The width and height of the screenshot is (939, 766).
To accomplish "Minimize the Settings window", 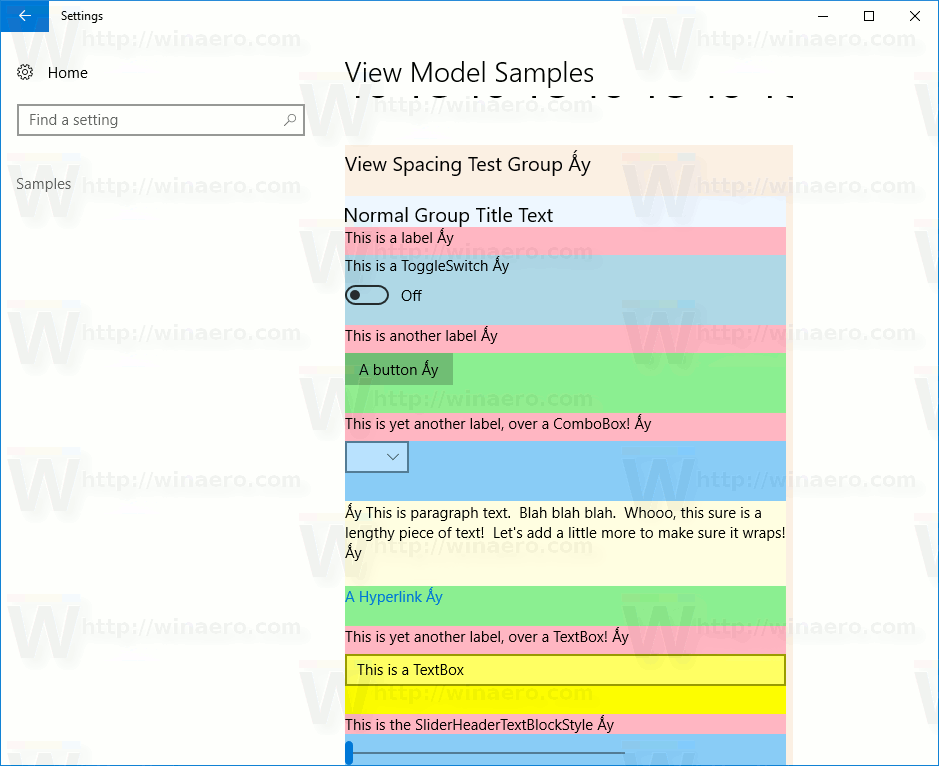I will coord(823,16).
